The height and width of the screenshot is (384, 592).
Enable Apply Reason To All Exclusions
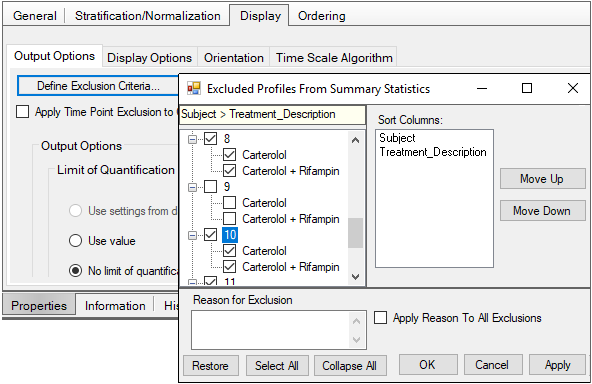tap(381, 318)
